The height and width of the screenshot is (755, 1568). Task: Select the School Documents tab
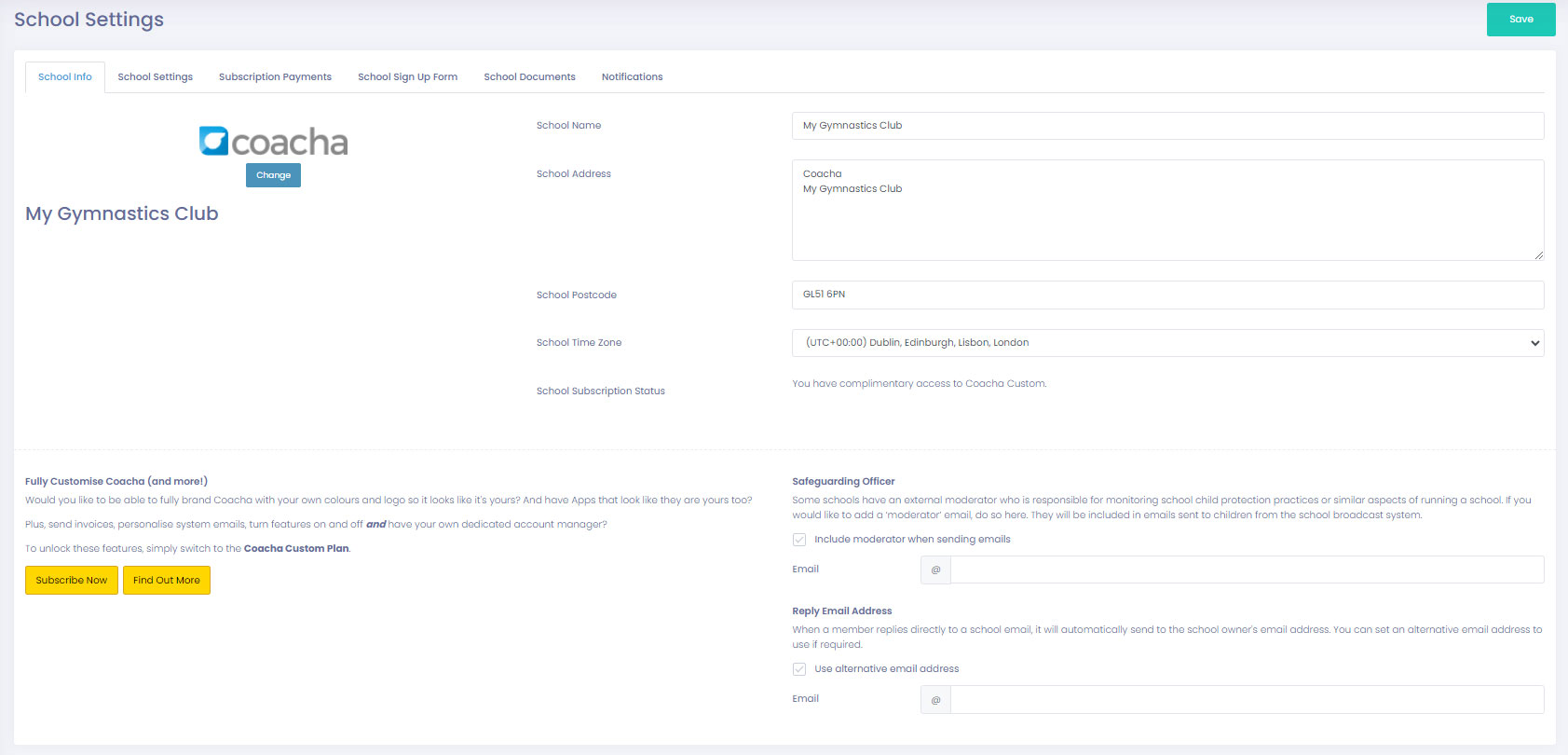tap(529, 77)
